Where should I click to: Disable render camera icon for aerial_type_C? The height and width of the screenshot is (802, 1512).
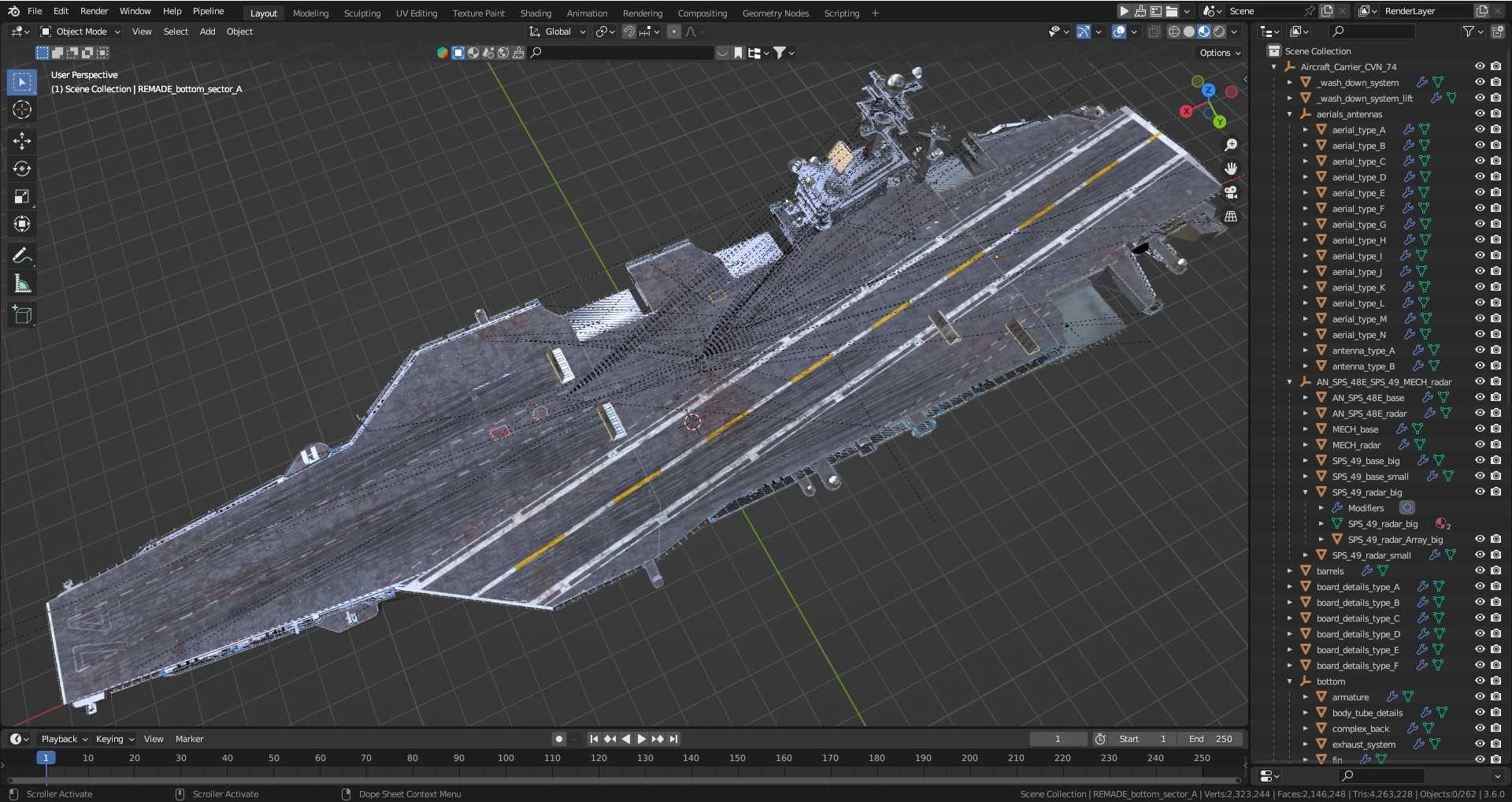click(x=1496, y=161)
